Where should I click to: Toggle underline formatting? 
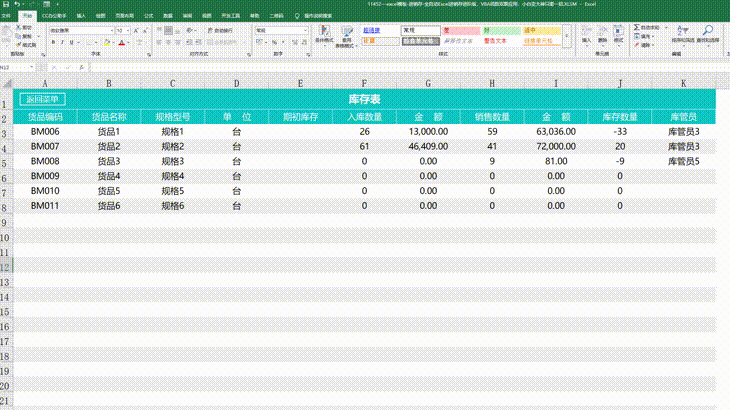pyautogui.click(x=71, y=42)
